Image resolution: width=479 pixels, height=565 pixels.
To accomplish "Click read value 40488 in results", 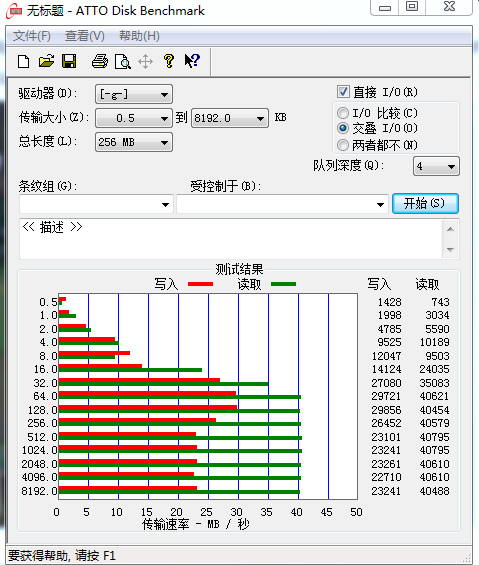I will click(x=434, y=491).
